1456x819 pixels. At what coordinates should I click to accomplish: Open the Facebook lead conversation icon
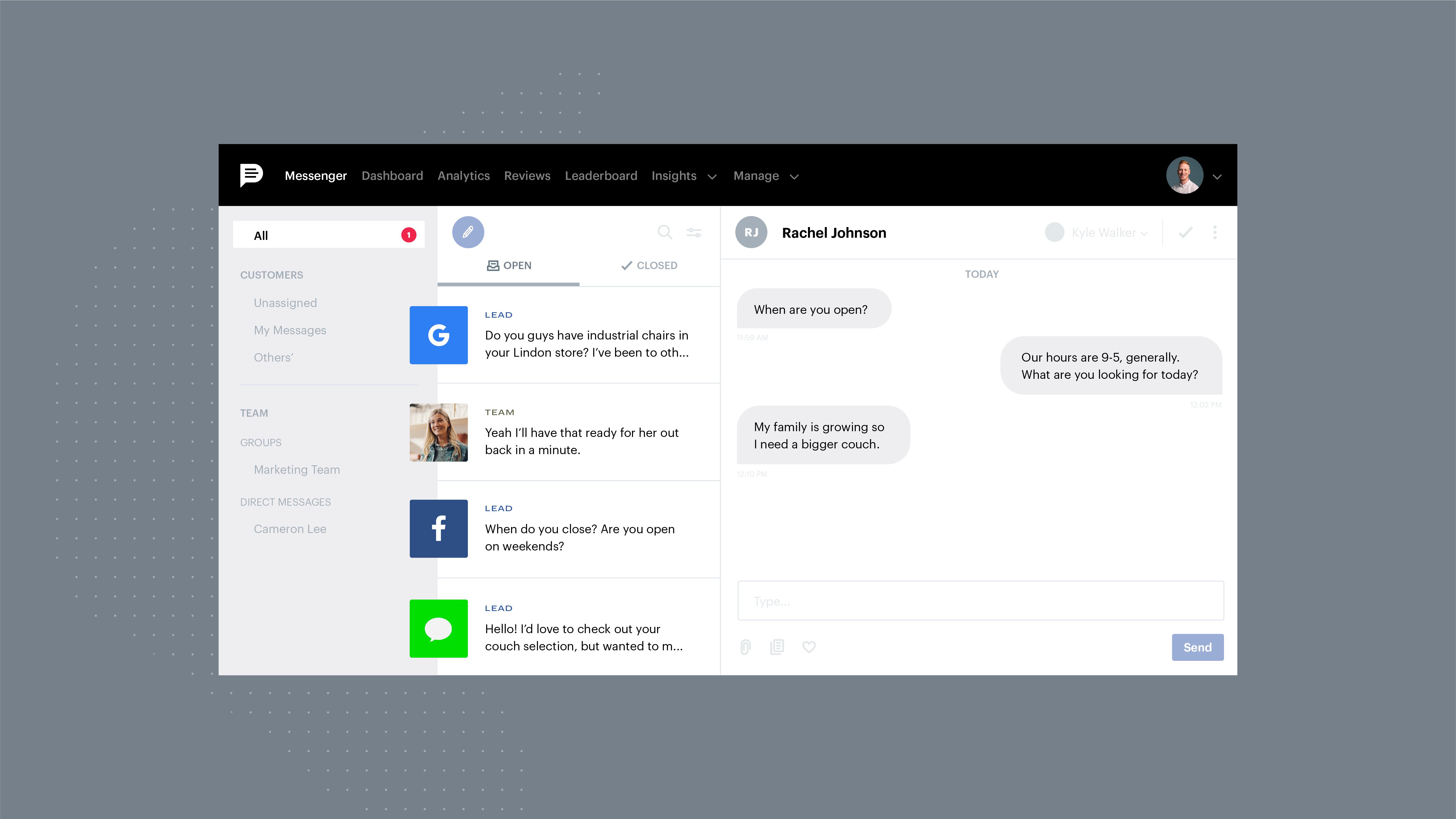point(439,528)
